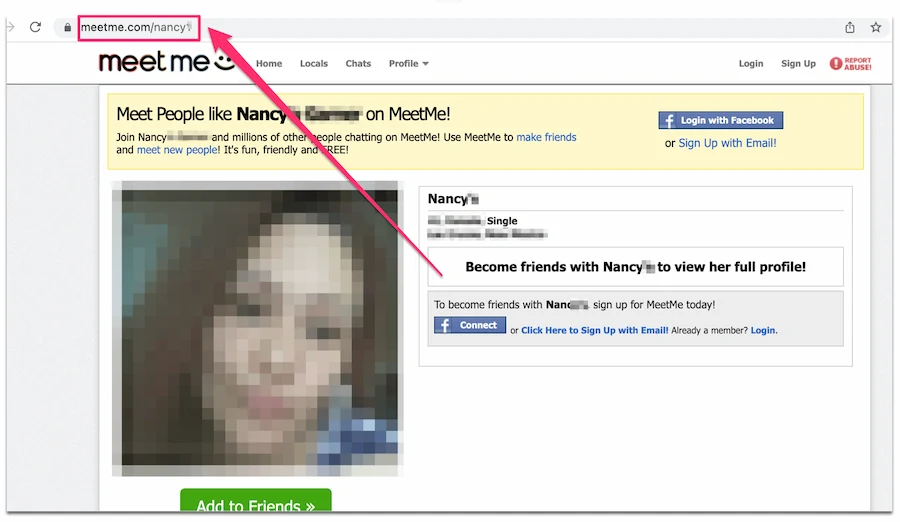Click the Login link in the header
The image size is (900, 522).
(x=751, y=64)
